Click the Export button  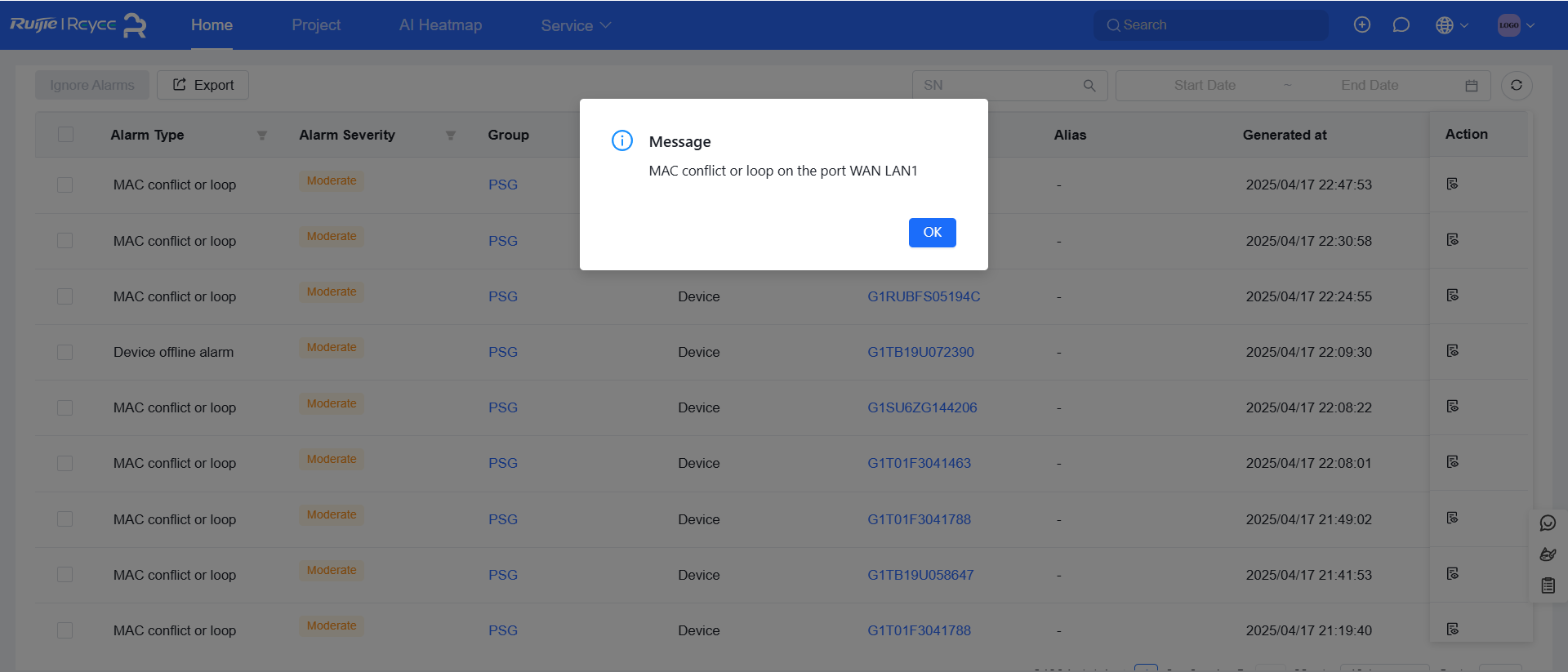tap(203, 85)
